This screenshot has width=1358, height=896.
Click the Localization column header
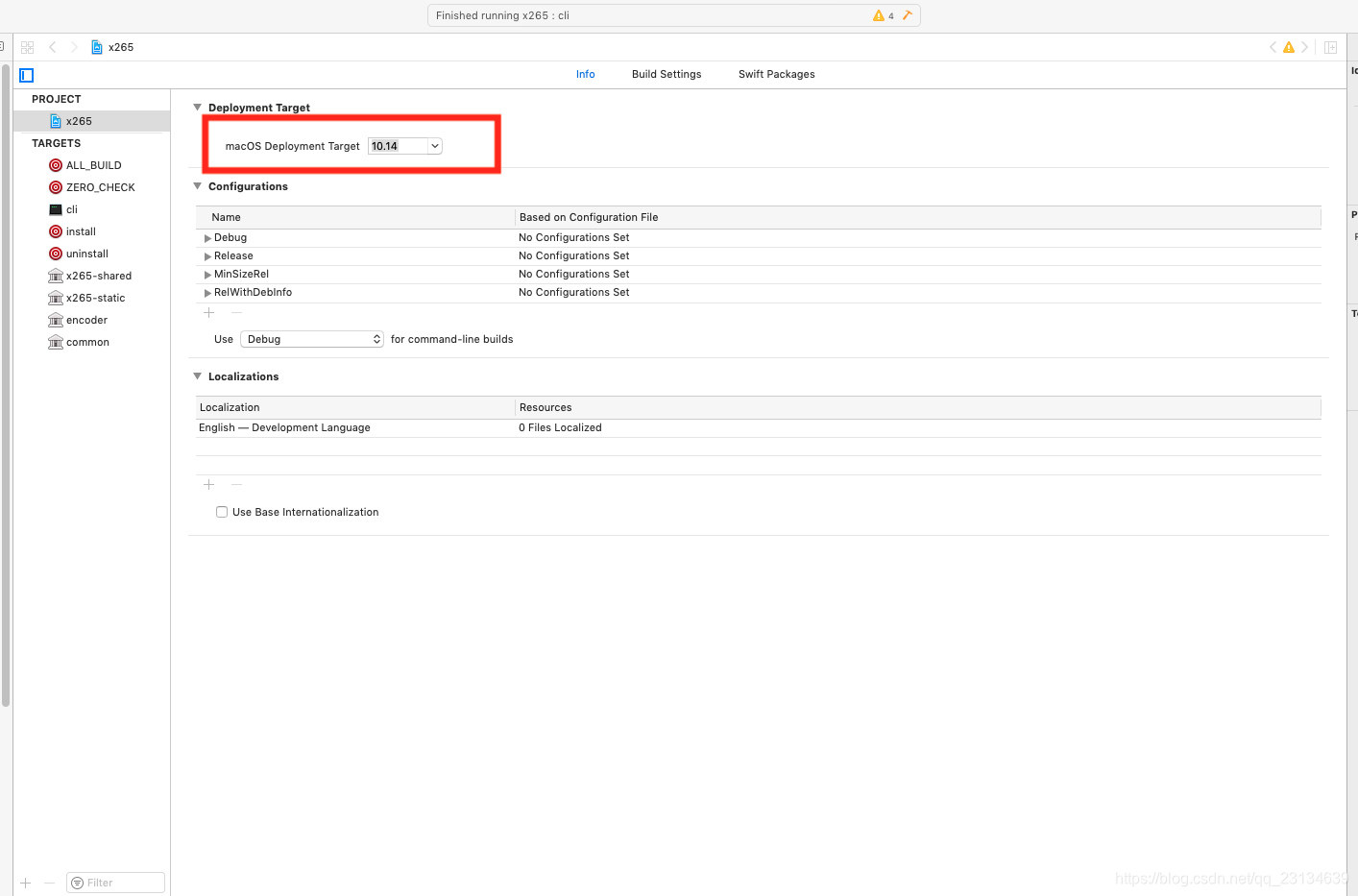[x=356, y=407]
